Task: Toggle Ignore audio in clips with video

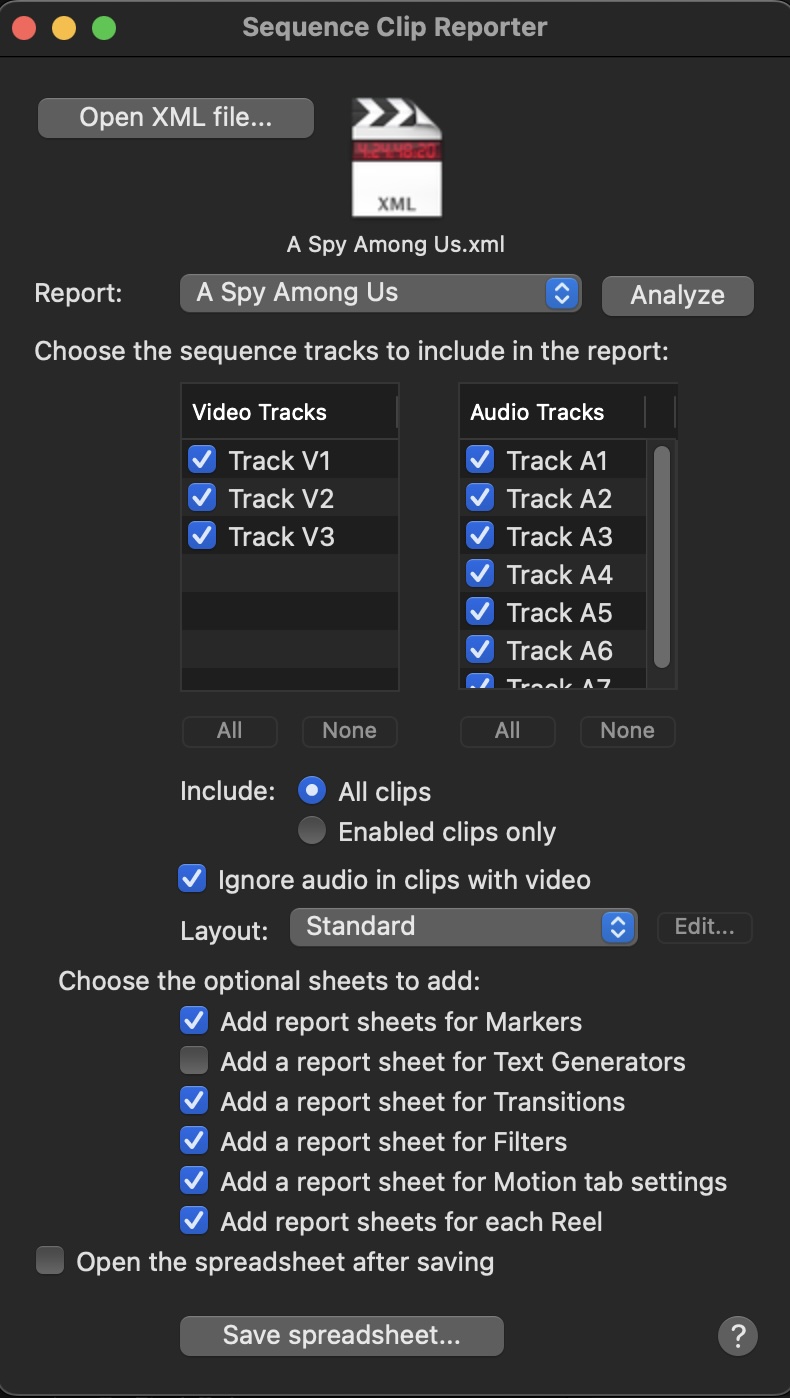Action: [x=191, y=878]
